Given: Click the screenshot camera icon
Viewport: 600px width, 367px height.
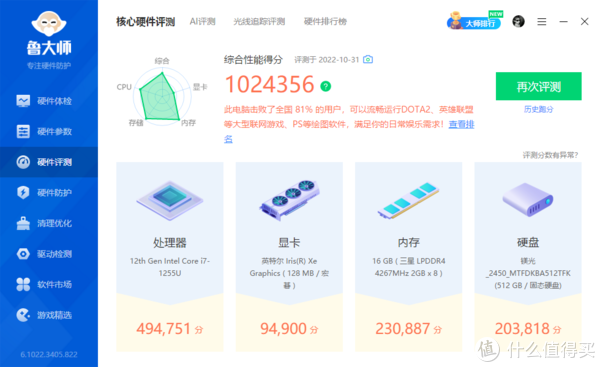Looking at the screenshot, I should coord(368,59).
